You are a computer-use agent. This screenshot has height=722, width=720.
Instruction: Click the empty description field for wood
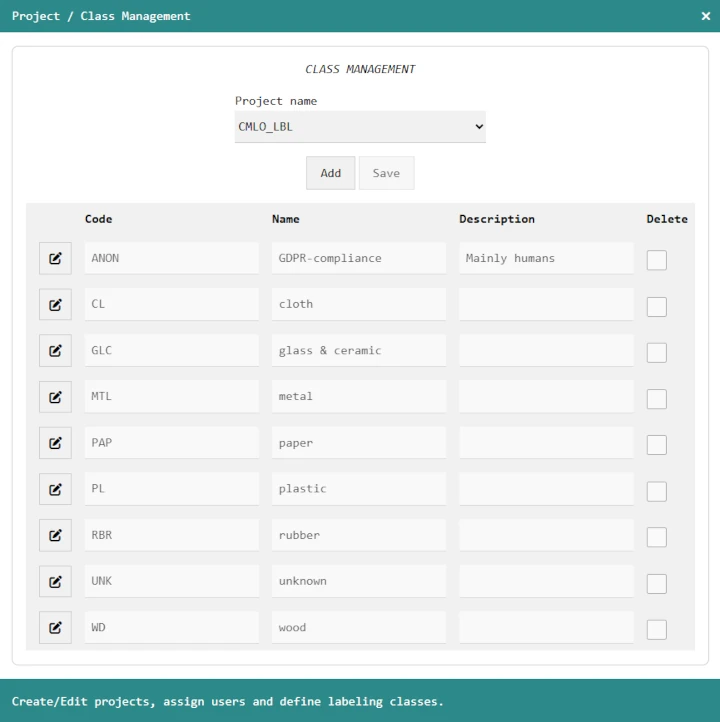(546, 628)
